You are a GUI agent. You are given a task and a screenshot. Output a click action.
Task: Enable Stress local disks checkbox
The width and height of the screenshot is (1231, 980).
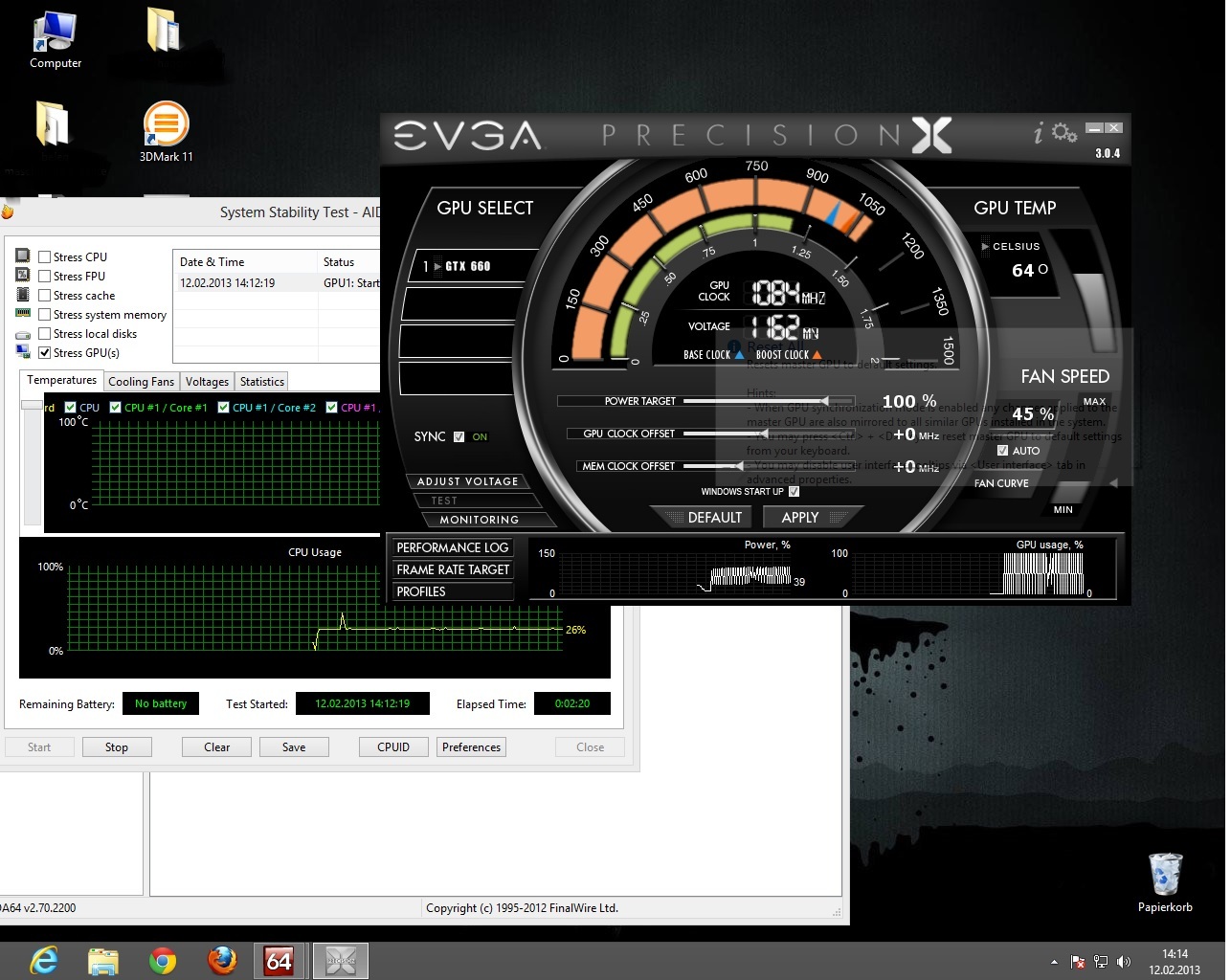[44, 333]
